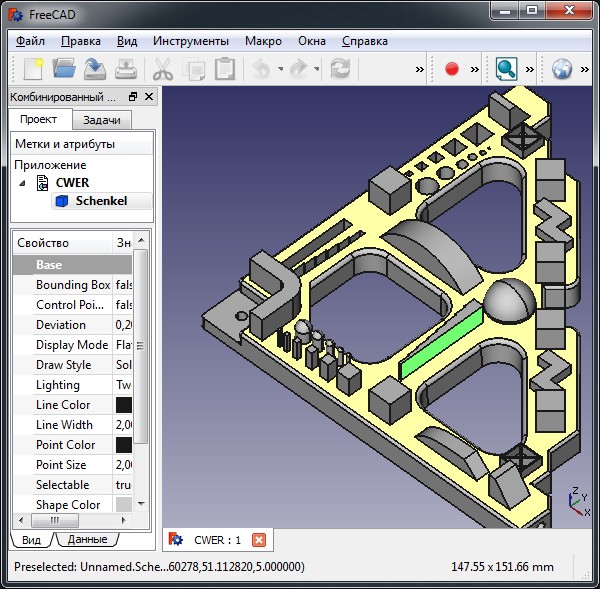
Task: Click the Refresh icon in toolbar
Action: 340,69
